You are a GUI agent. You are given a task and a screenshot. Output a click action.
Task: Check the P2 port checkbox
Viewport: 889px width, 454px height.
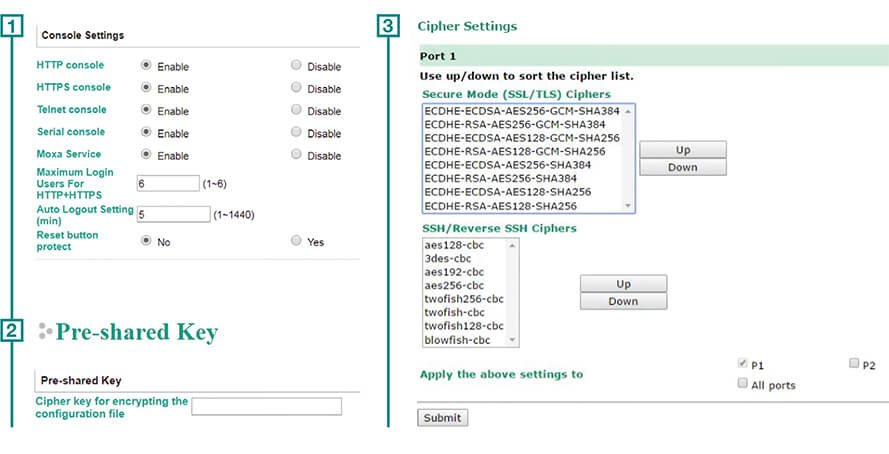pyautogui.click(x=854, y=365)
